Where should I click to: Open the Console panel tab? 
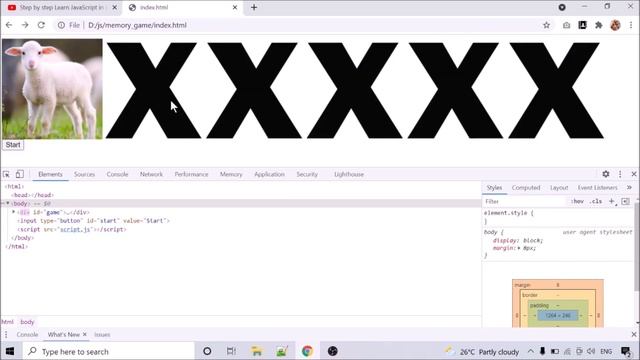click(x=117, y=174)
